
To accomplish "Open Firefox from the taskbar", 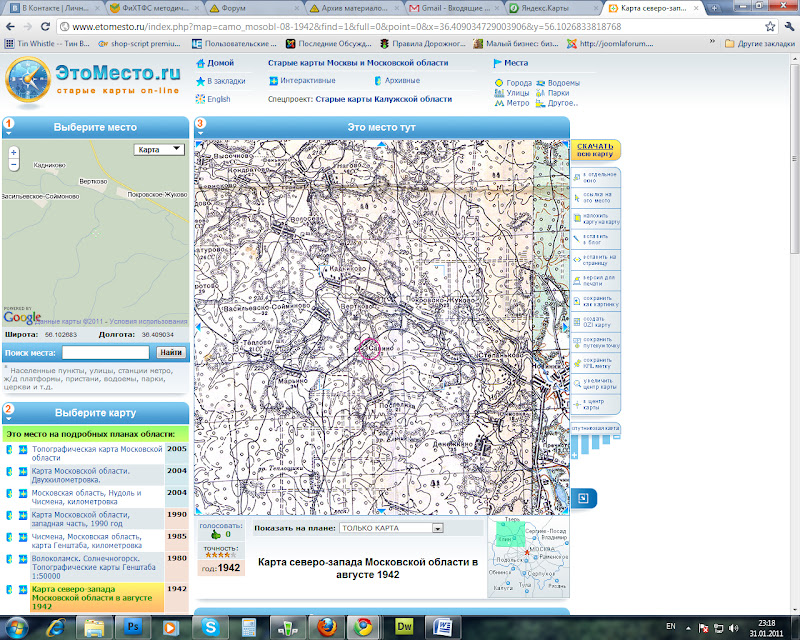I will click(327, 627).
